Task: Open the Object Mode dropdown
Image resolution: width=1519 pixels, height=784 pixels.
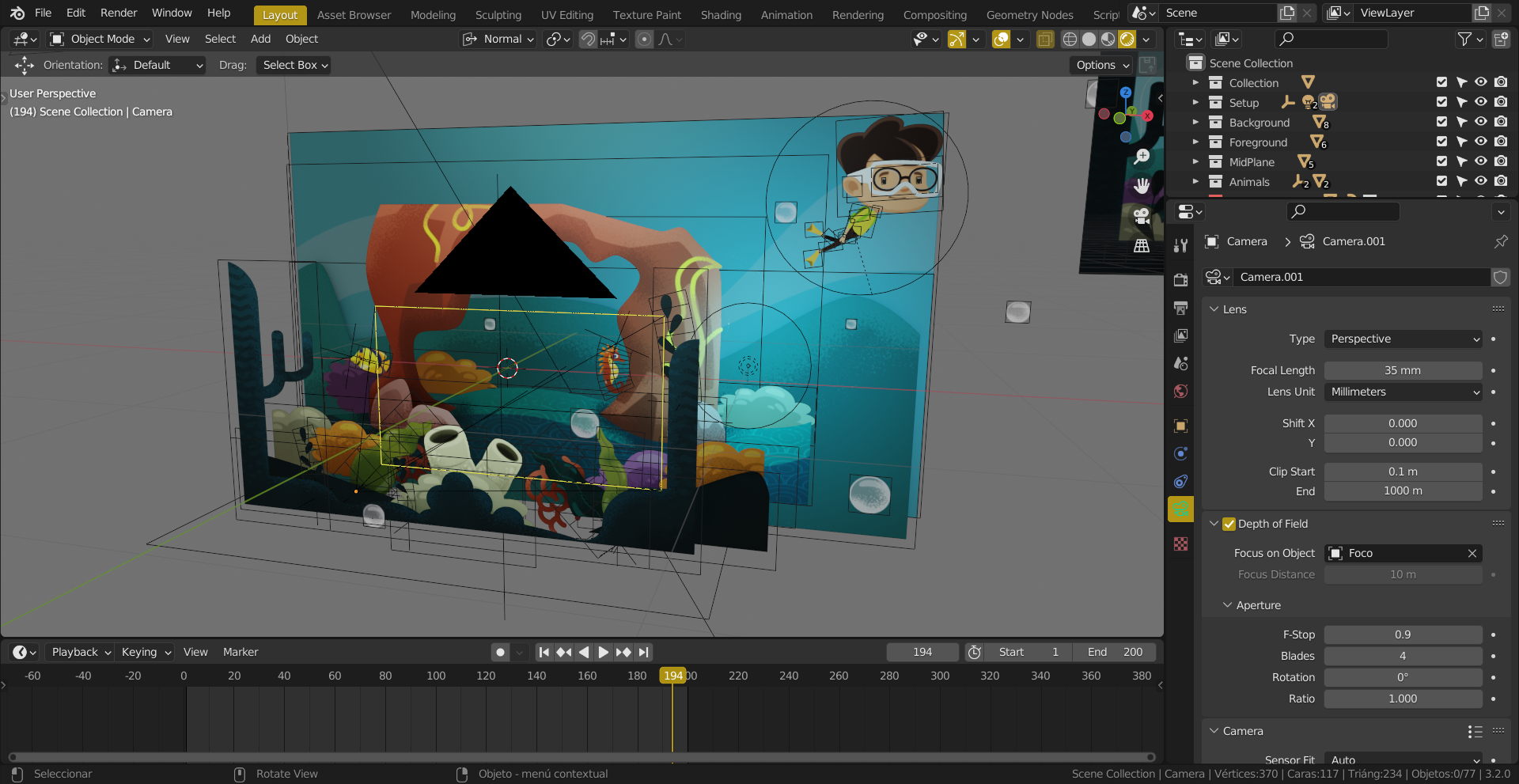Action: pos(100,39)
